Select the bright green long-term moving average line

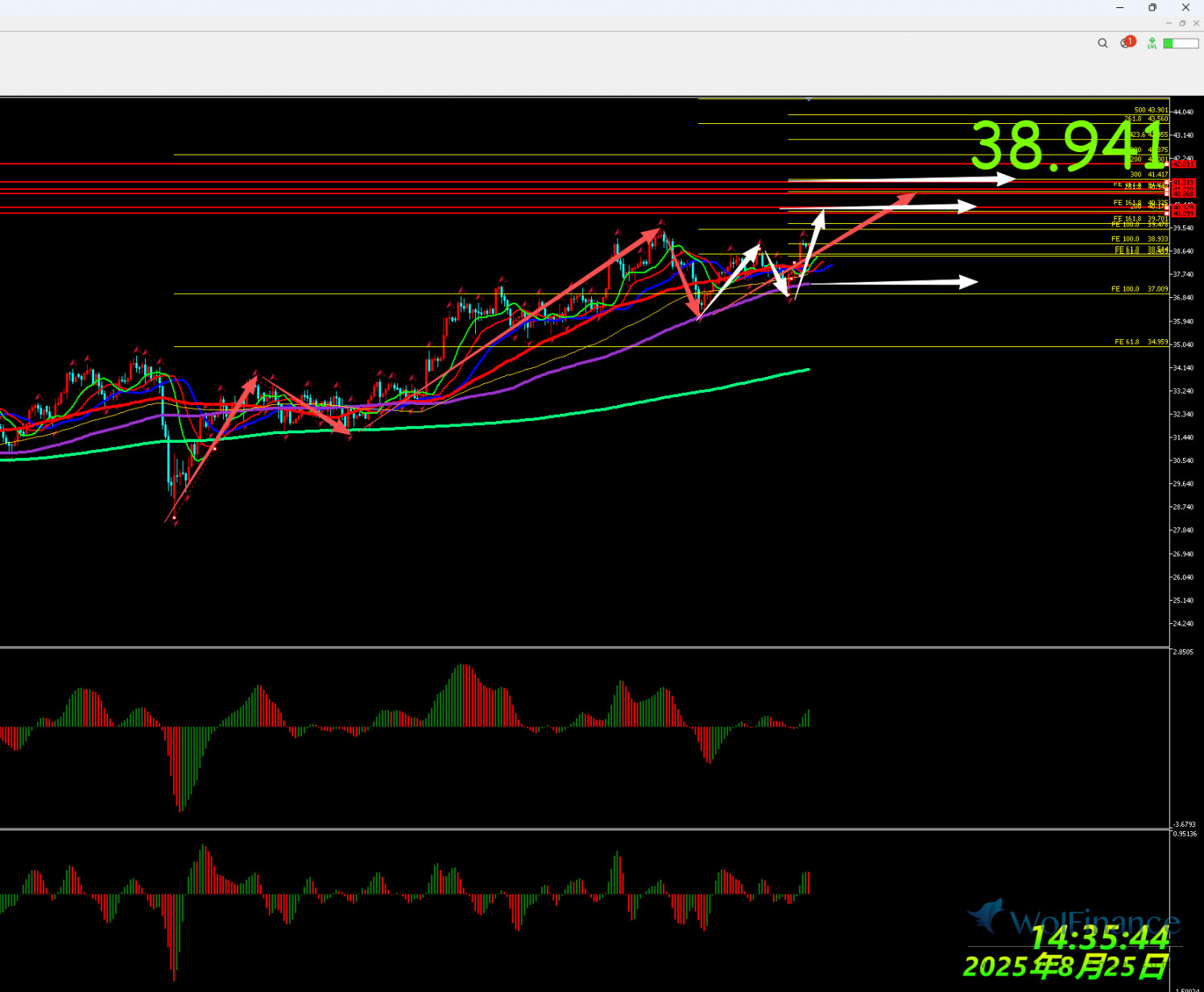564,416
